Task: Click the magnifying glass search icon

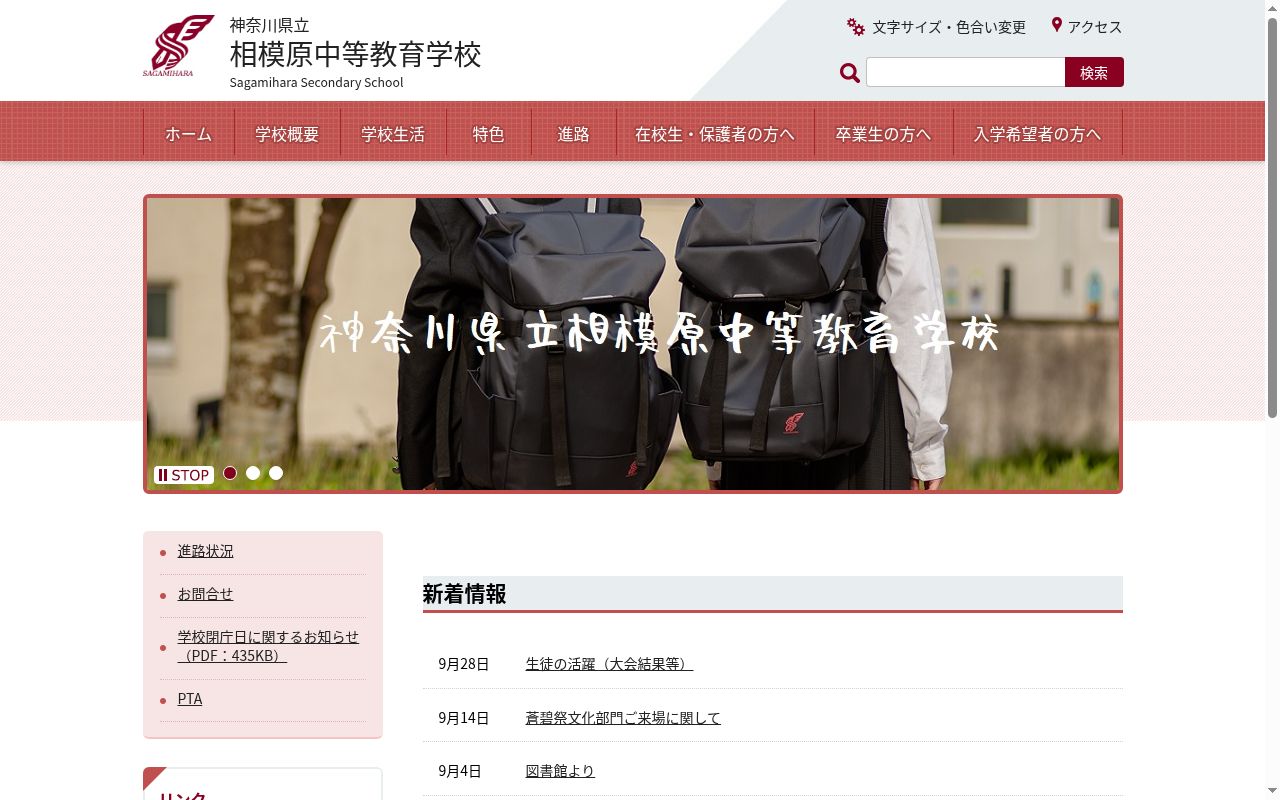Action: click(x=850, y=73)
